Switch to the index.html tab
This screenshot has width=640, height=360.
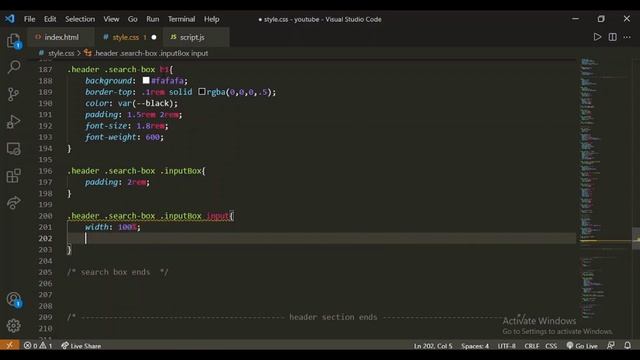[61, 37]
